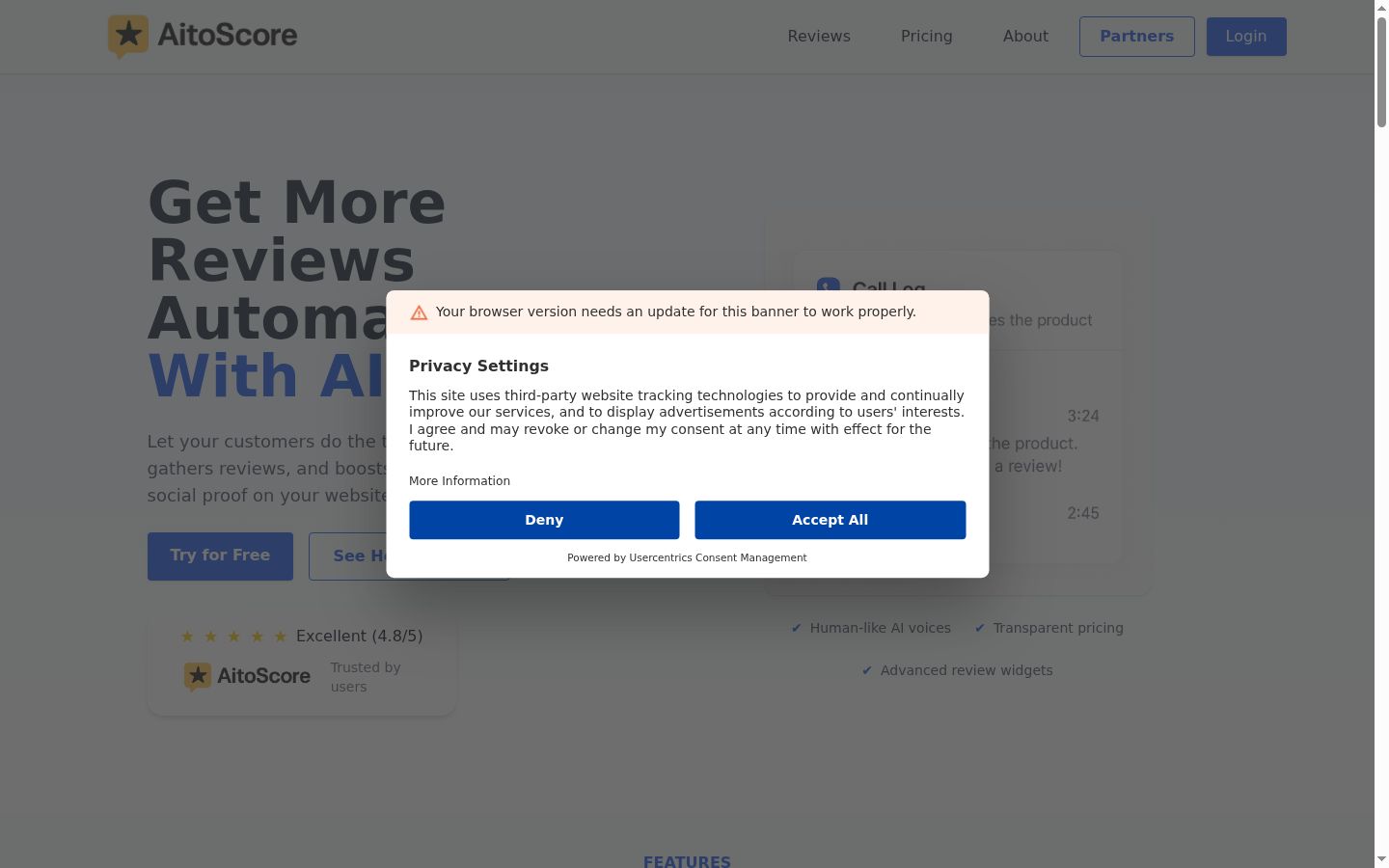The width and height of the screenshot is (1389, 868).
Task: Click the Privacy Settings heading
Action: [478, 366]
